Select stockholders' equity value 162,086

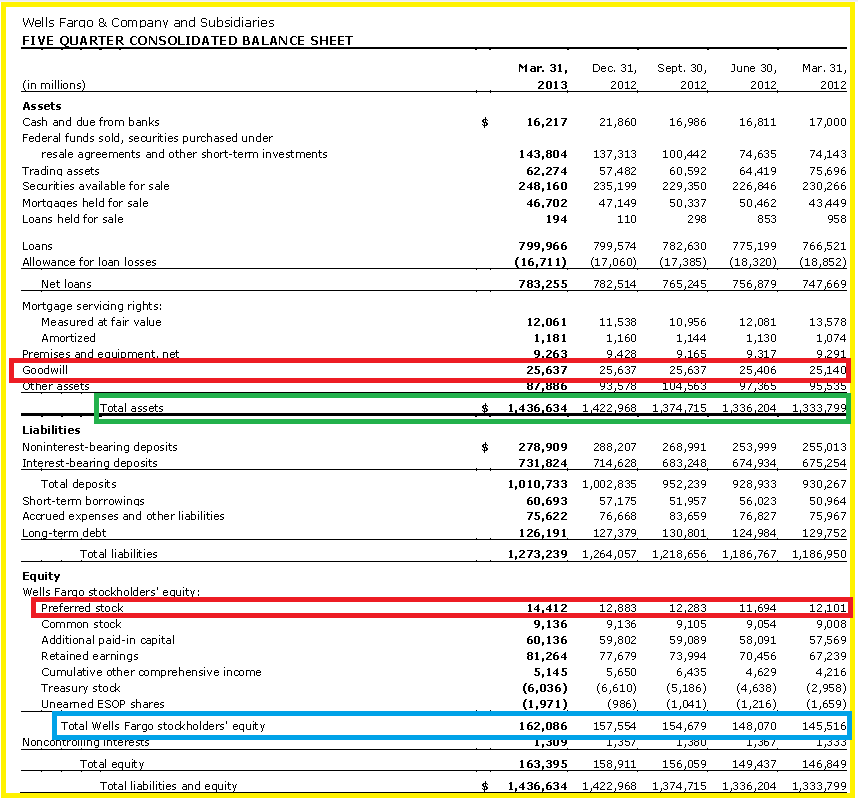pyautogui.click(x=543, y=726)
